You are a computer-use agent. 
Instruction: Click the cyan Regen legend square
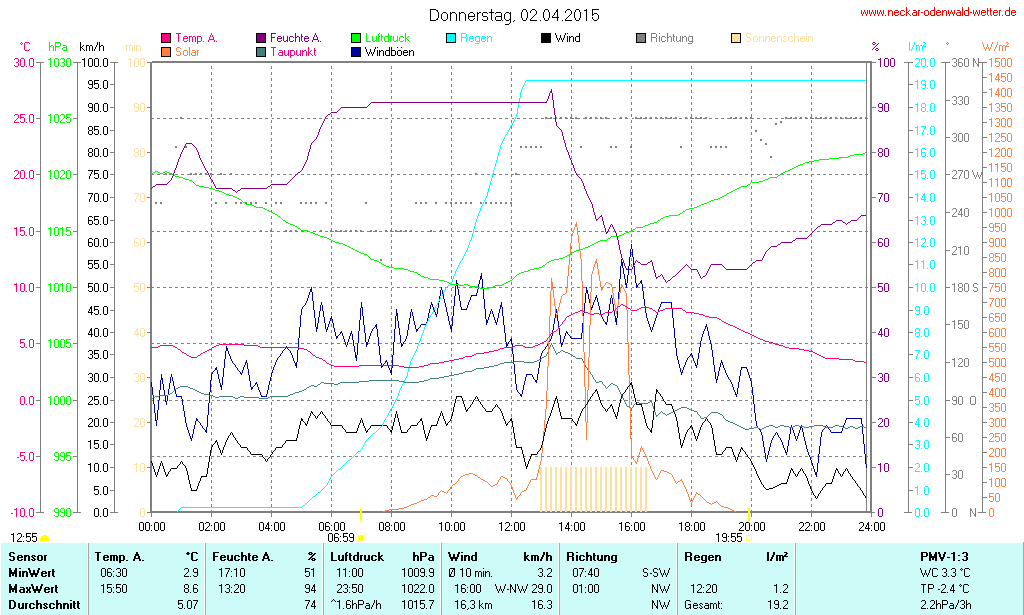pos(451,38)
